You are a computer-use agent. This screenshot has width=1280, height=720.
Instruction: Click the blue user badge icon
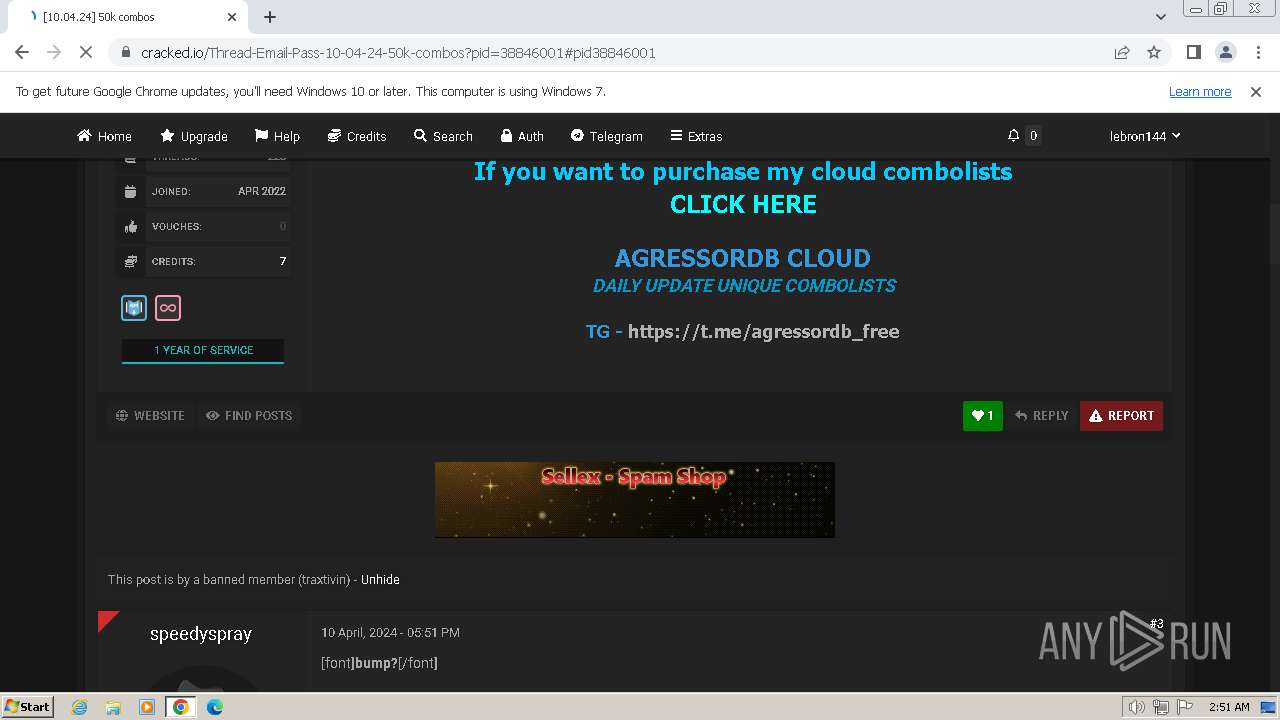134,308
